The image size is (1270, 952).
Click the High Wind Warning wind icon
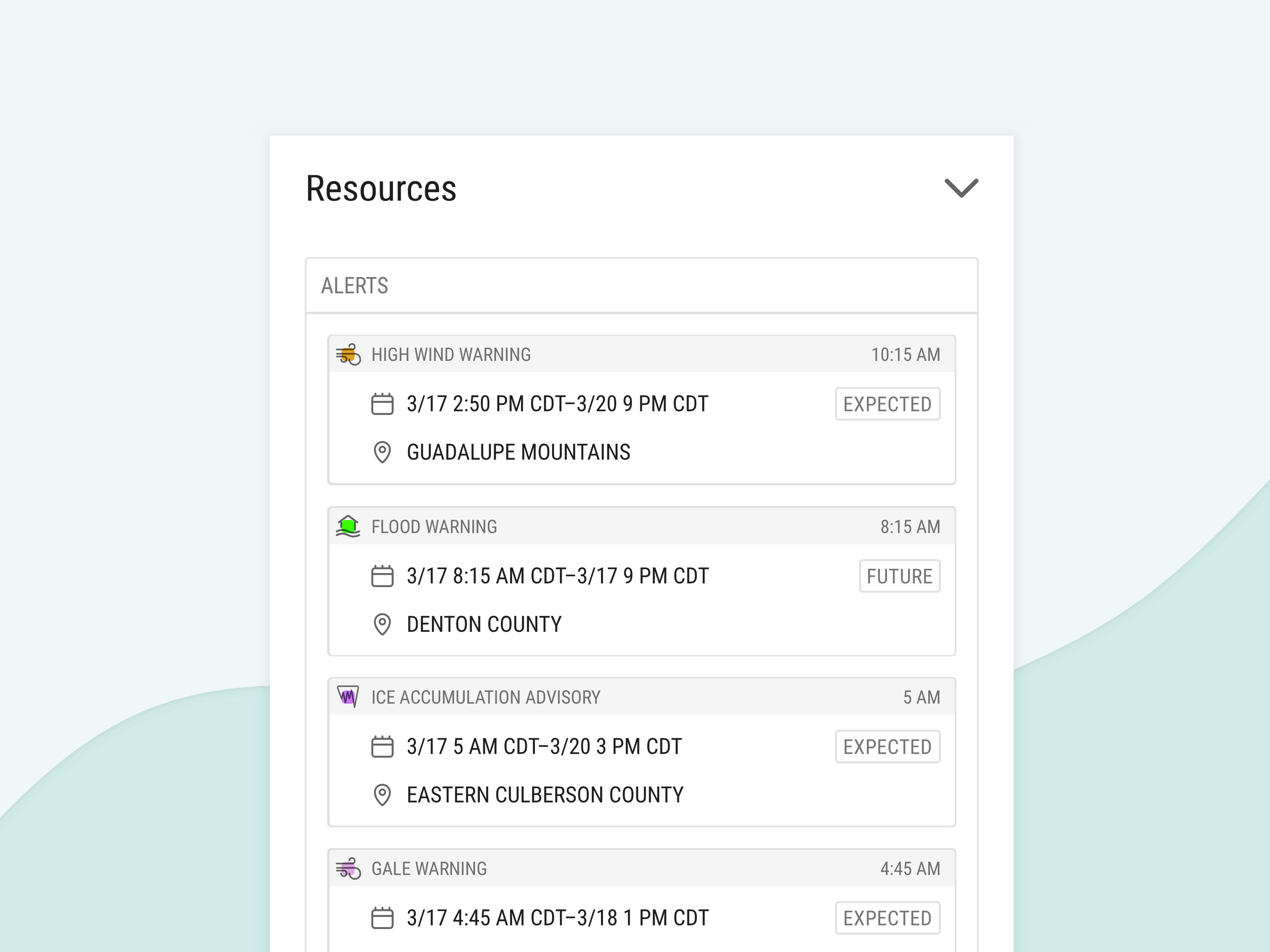click(x=348, y=355)
